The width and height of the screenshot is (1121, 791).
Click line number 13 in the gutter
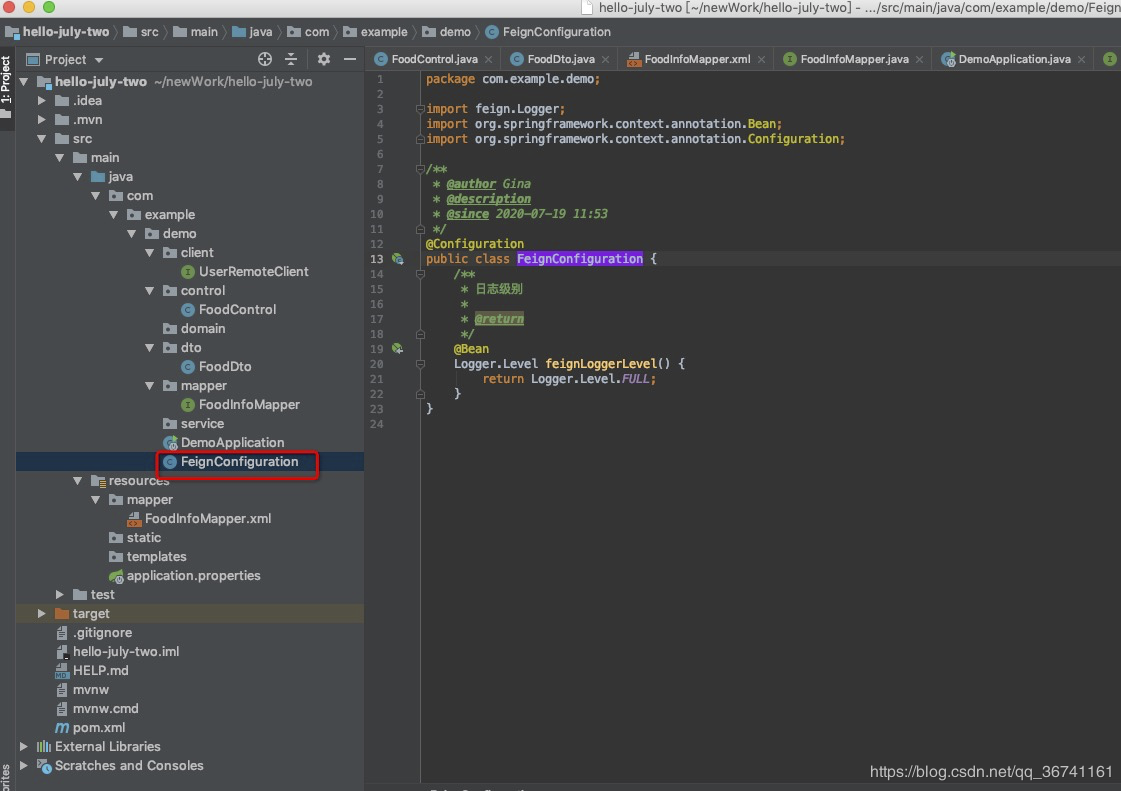click(376, 259)
